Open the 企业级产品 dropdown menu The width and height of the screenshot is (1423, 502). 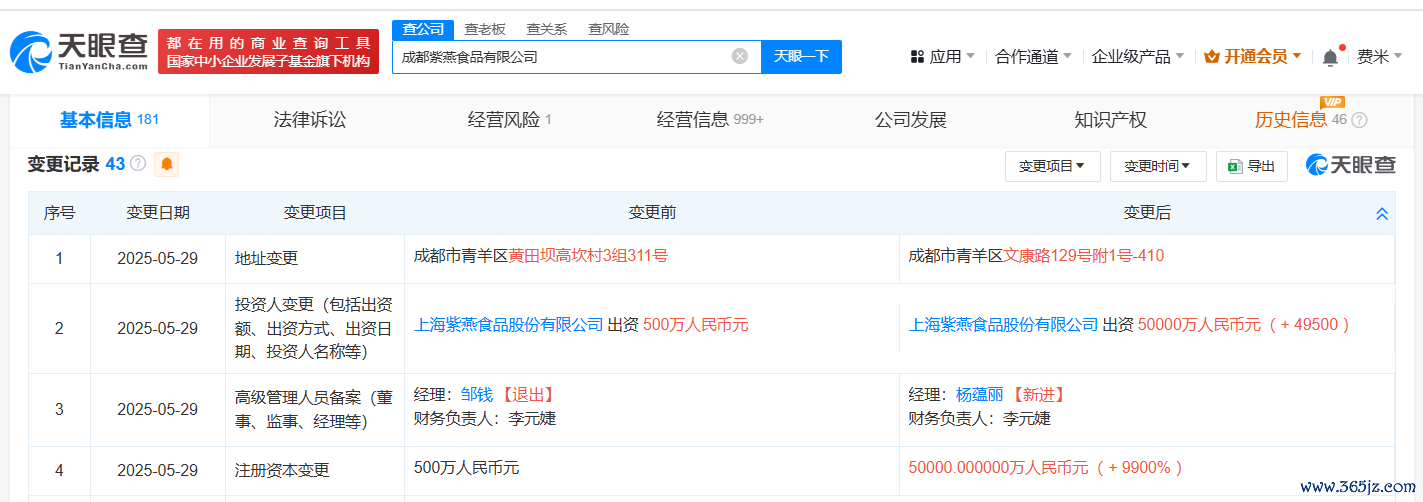click(1137, 57)
